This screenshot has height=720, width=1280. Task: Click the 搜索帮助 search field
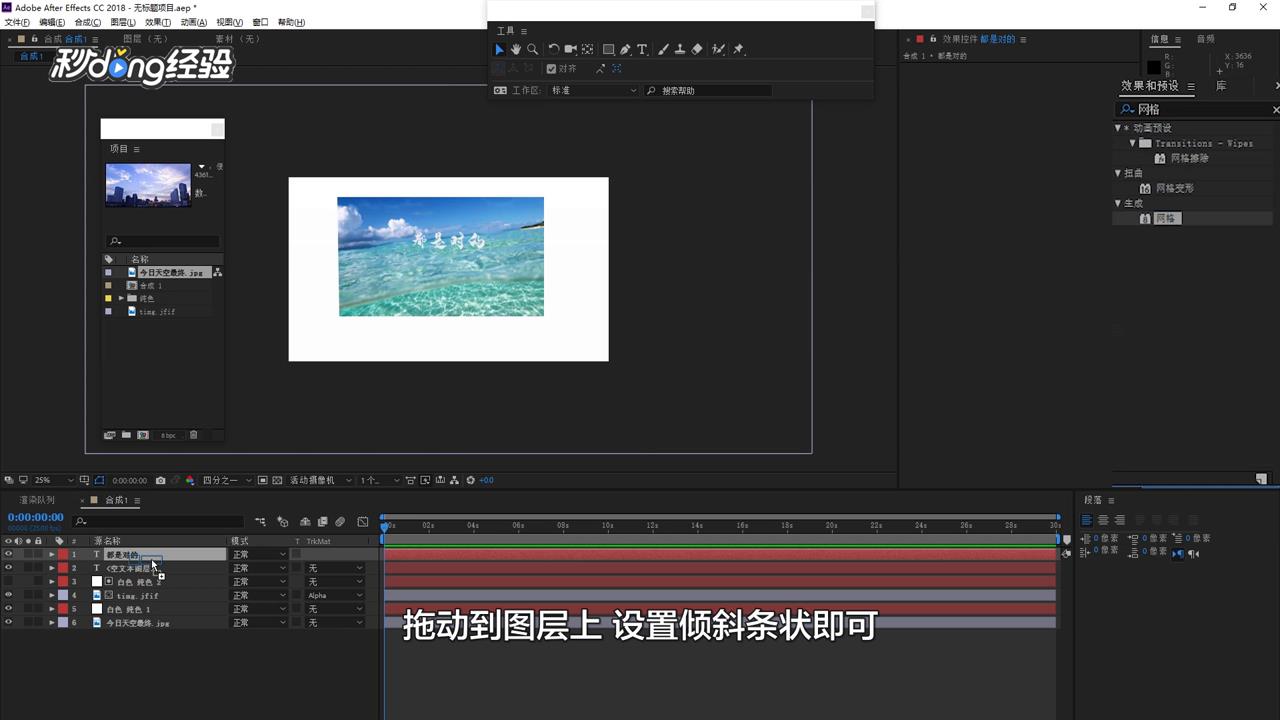click(708, 90)
